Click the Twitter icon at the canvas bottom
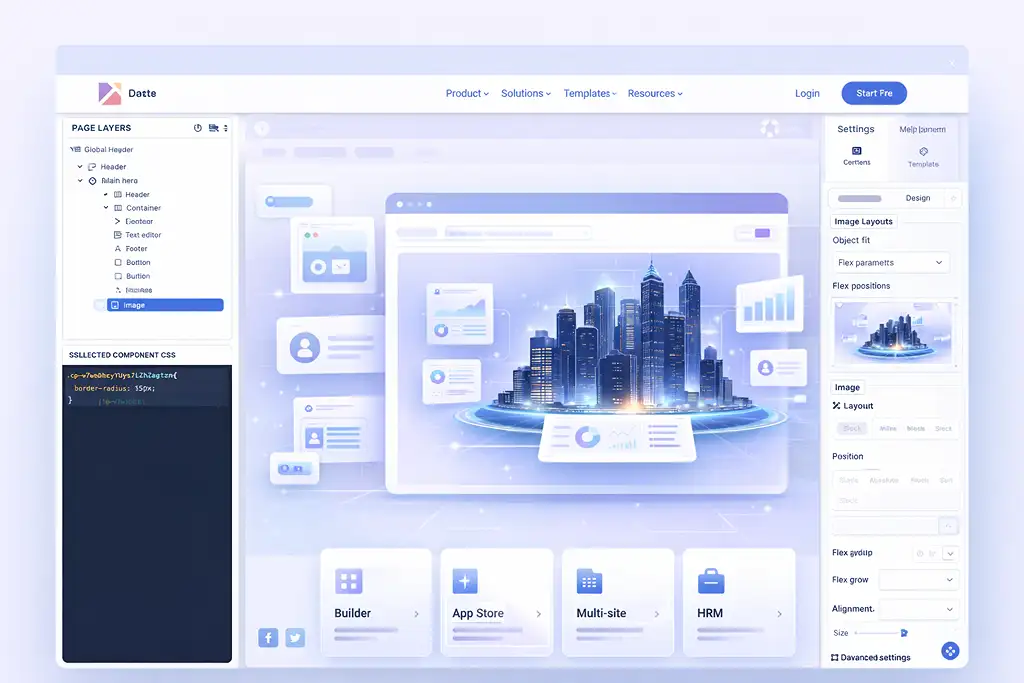Screen dimensions: 1024x683 pos(294,638)
